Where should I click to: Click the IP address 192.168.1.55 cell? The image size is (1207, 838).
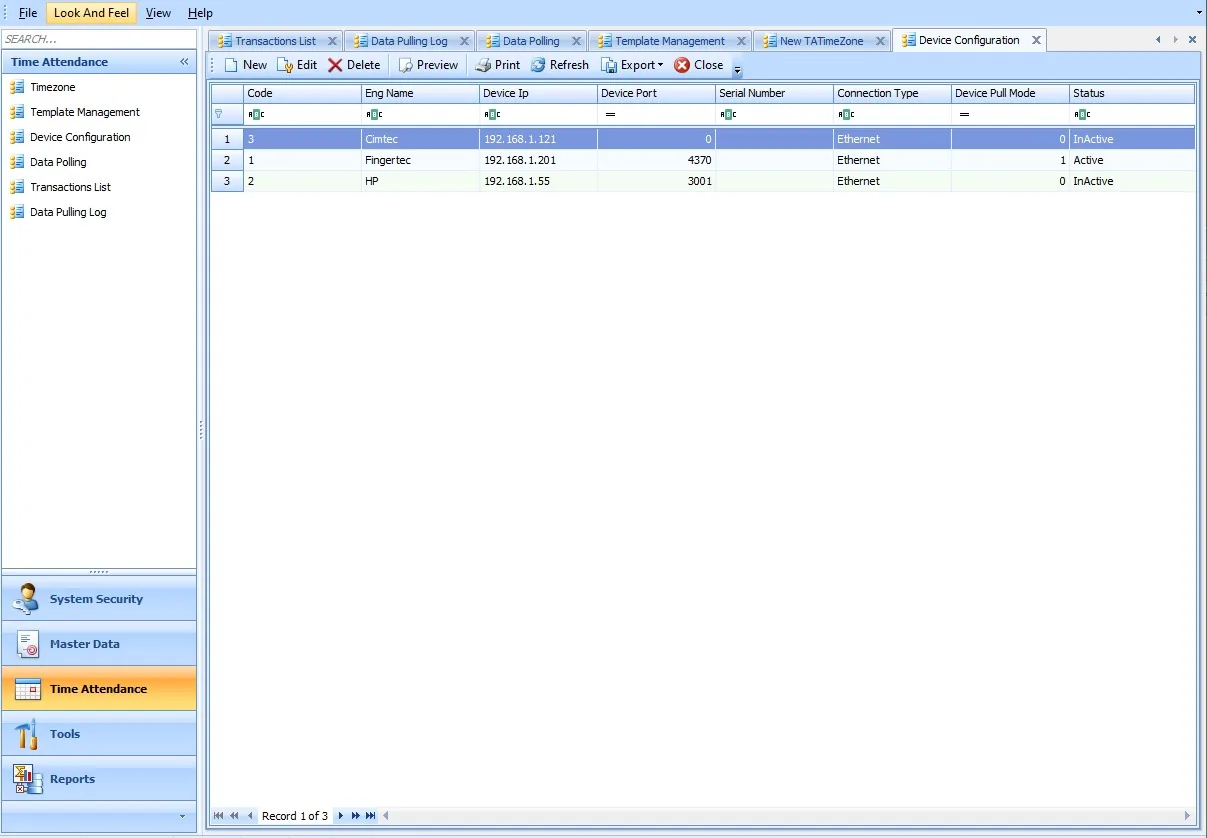tap(538, 181)
